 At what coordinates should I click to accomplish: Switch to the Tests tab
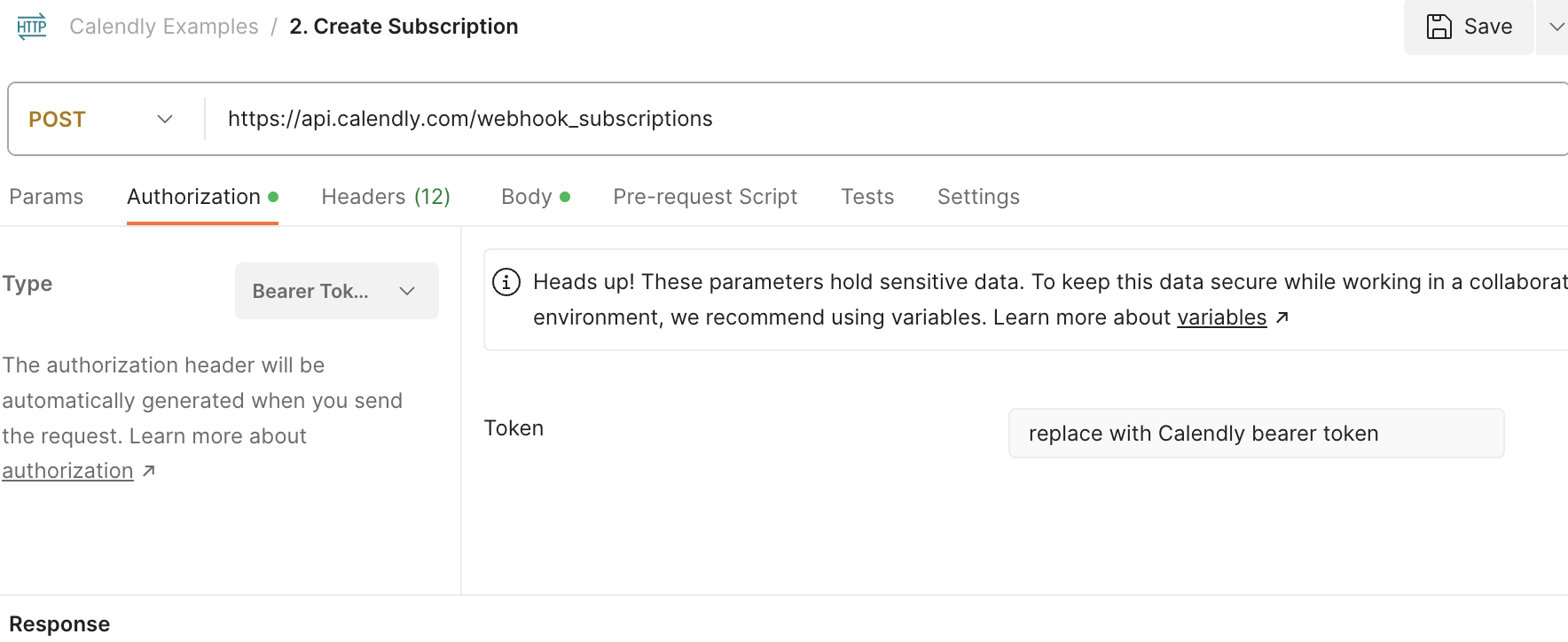coord(866,196)
